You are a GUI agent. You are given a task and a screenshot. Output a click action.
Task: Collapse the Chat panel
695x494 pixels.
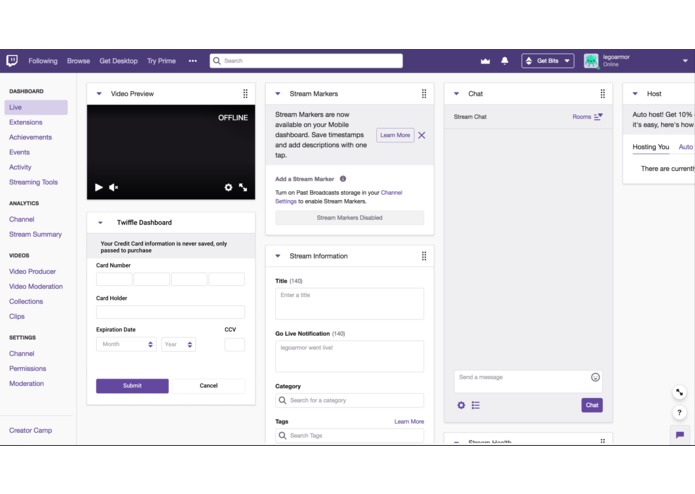point(457,93)
